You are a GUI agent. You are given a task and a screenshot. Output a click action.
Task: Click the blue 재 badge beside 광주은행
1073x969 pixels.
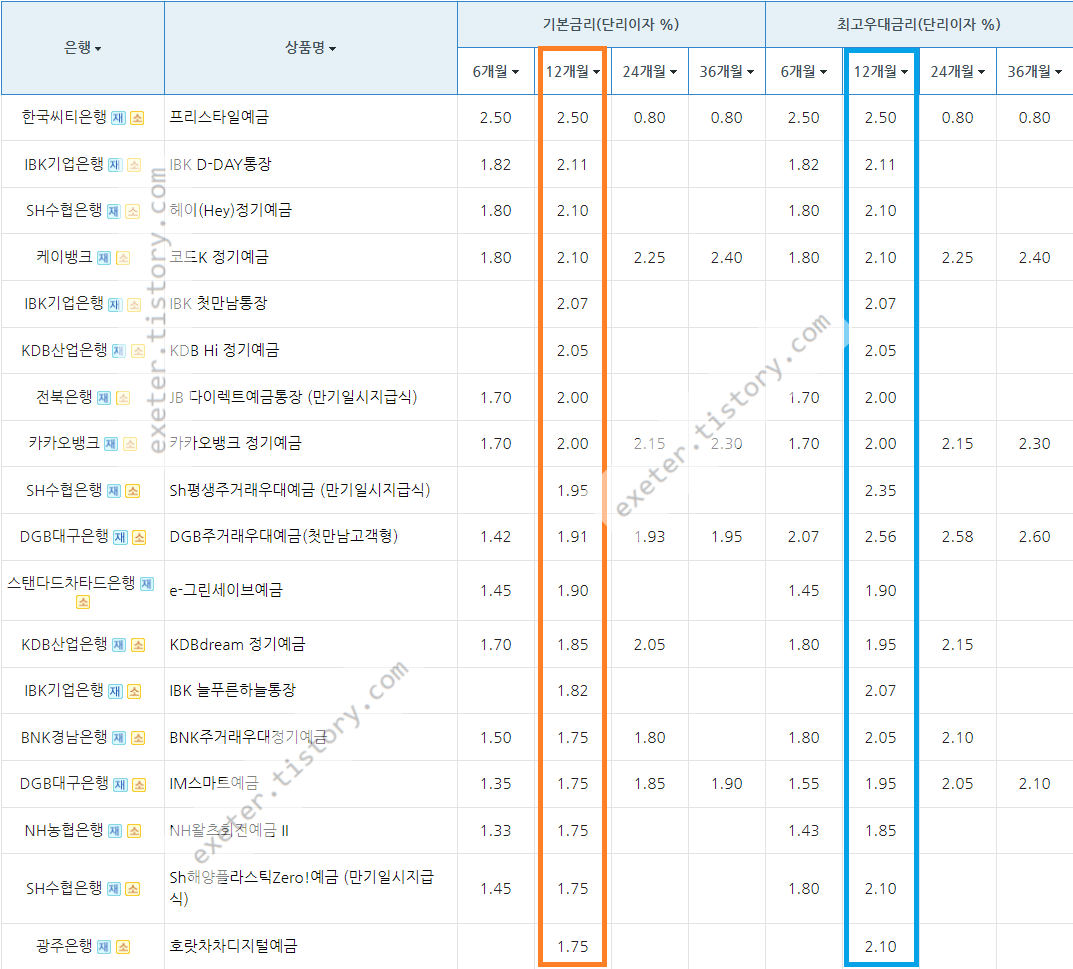(104, 946)
